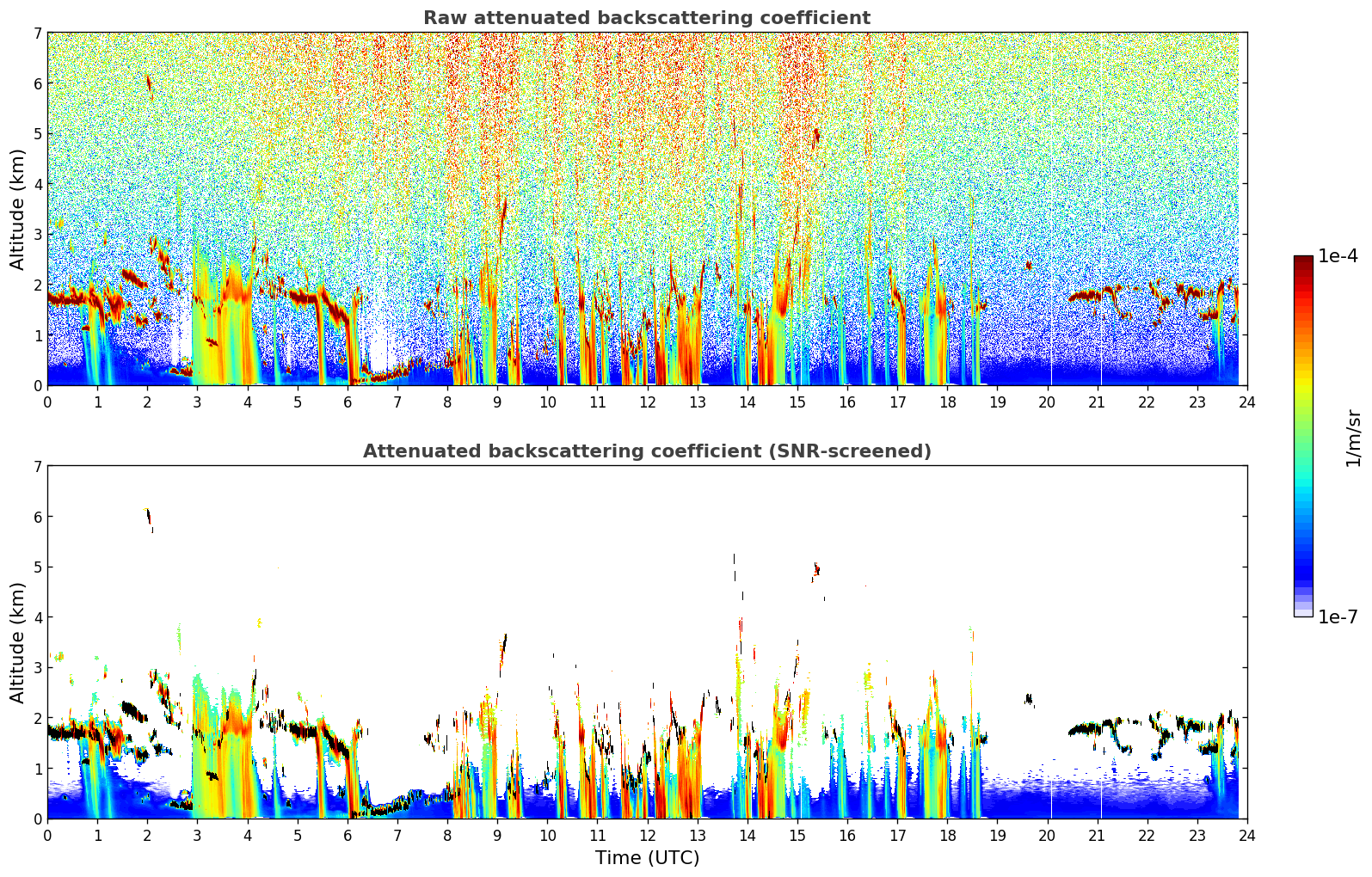Viewport: 1372px width, 877px height.
Task: Select the top plot's "Altitude (km)" axis label
Action: point(17,209)
